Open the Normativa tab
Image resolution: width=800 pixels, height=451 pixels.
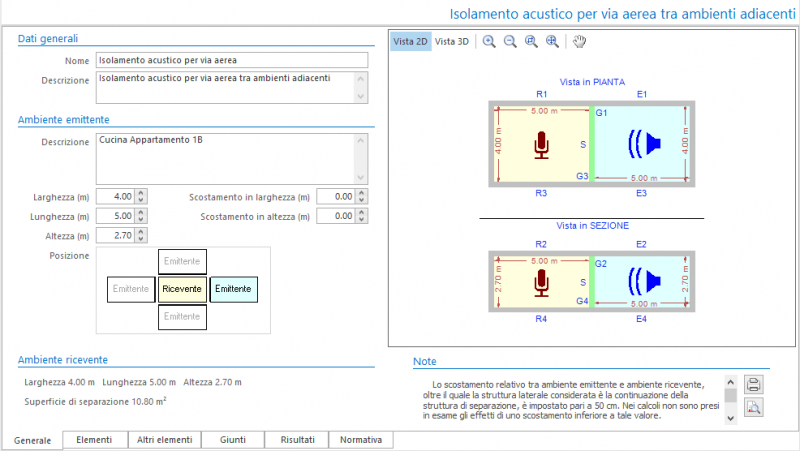(x=361, y=440)
